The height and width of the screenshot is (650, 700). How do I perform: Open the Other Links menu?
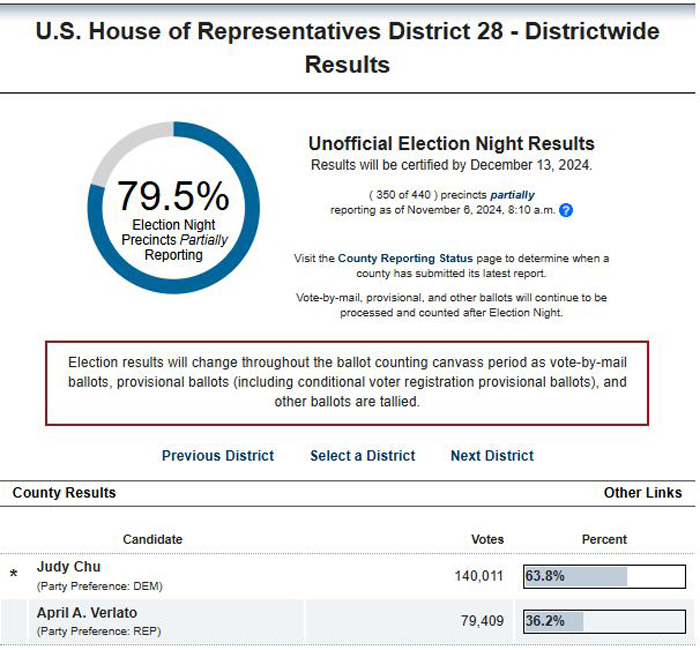(642, 493)
